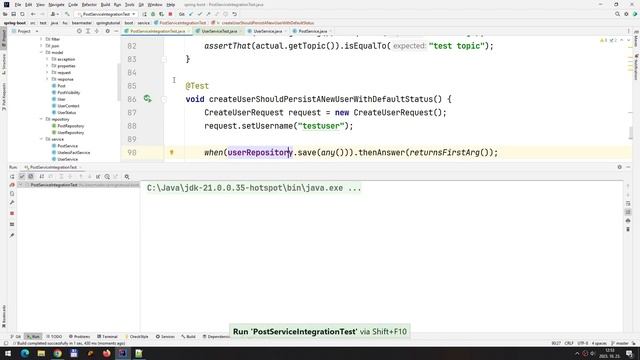
Task: Expand the filter folder in project tree
Action: click(x=41, y=39)
